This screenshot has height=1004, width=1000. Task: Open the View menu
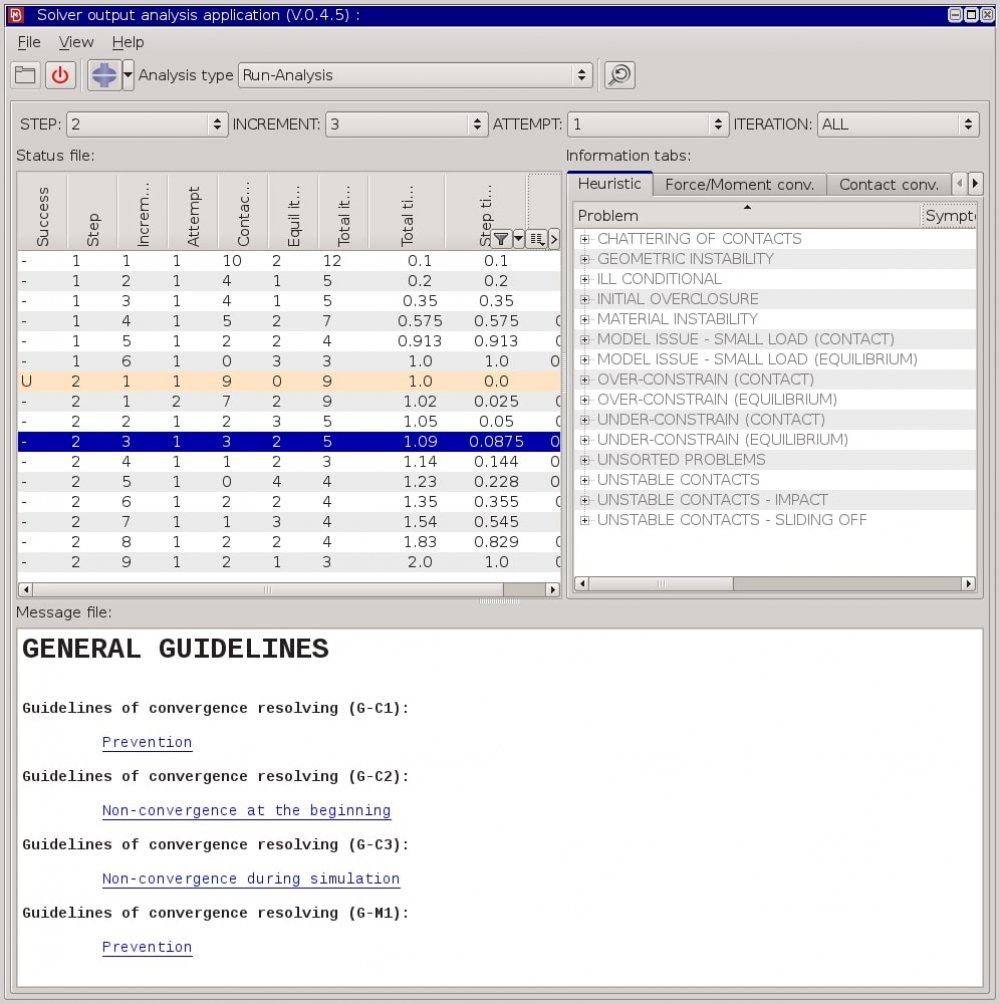(x=76, y=42)
